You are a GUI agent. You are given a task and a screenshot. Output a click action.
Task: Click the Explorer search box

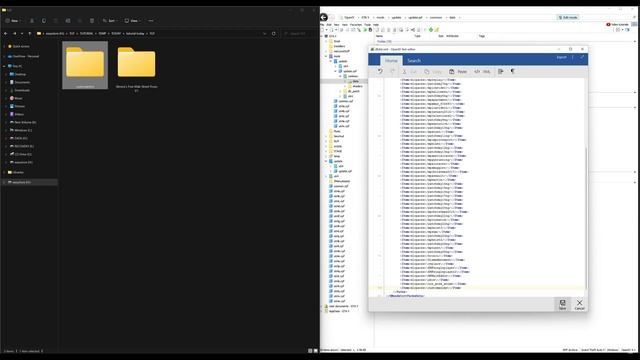[300, 33]
